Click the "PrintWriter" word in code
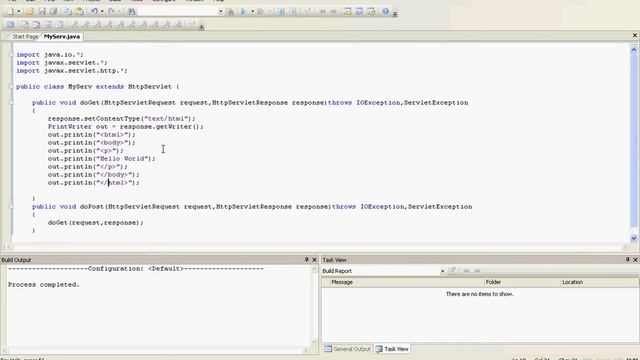Screen dimensions: 640x360 point(70,127)
